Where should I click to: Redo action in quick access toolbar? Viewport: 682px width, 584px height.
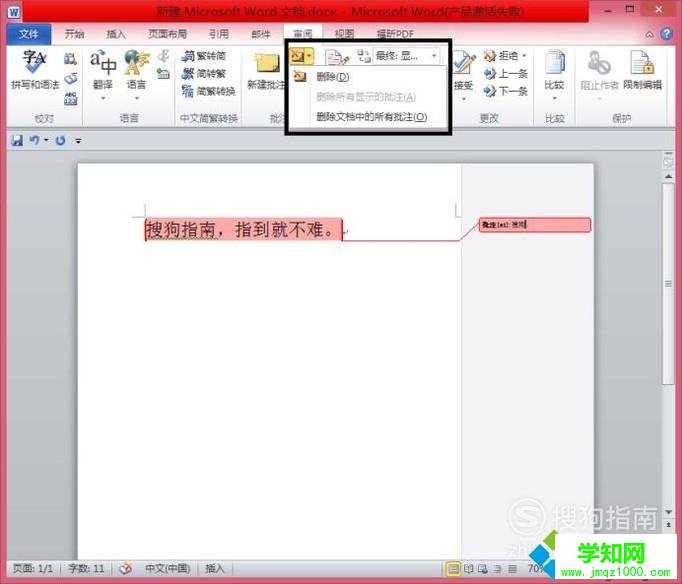[60, 140]
